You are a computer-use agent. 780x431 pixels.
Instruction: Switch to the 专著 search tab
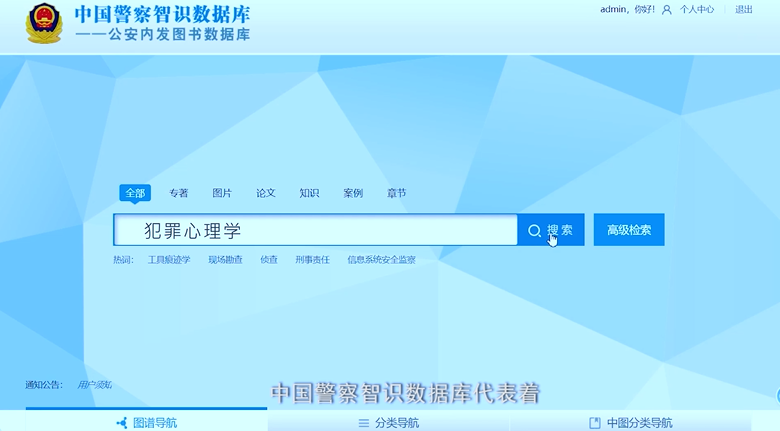click(178, 193)
